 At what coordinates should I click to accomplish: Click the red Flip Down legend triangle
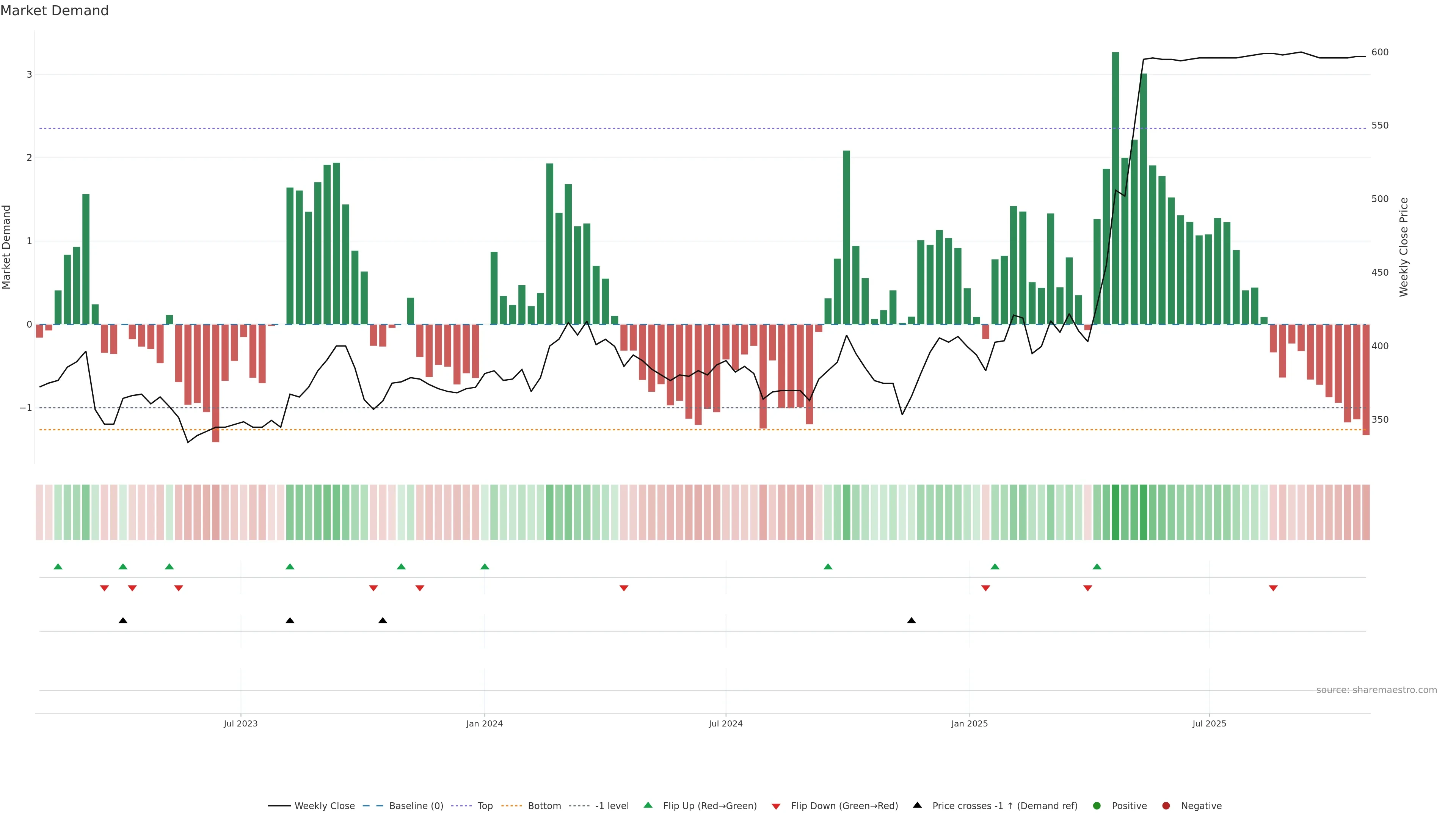776,806
